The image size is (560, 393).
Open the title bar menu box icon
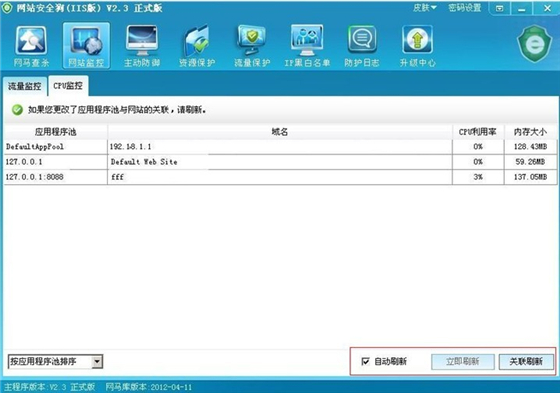point(500,8)
